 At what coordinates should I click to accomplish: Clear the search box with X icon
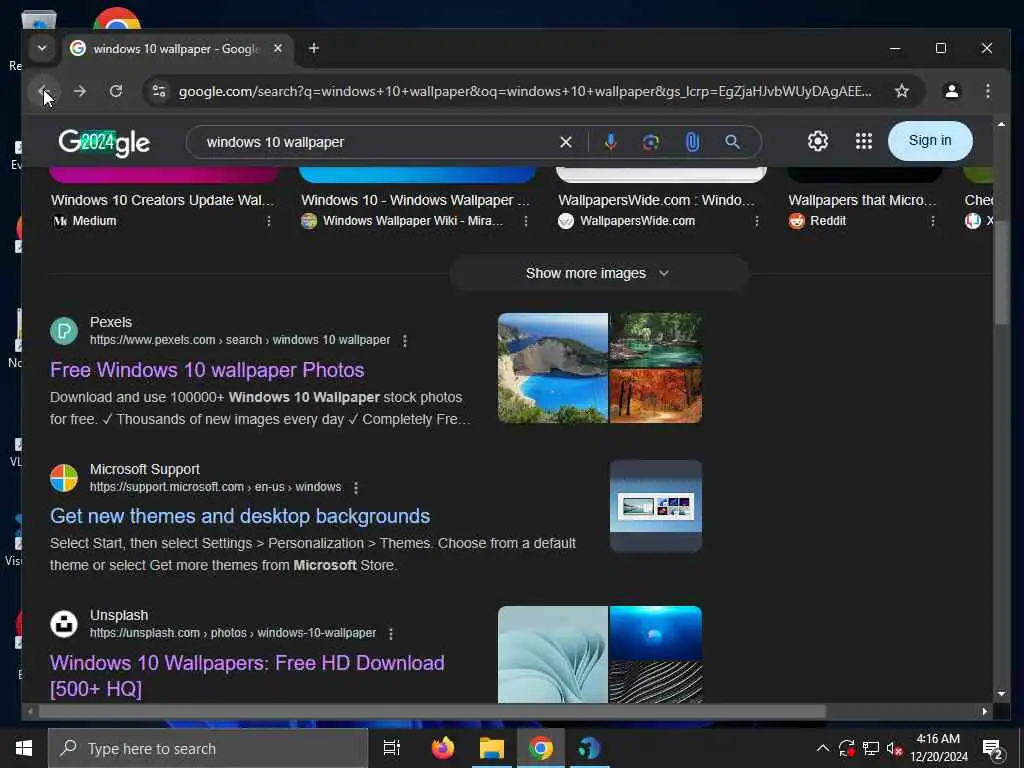(566, 142)
